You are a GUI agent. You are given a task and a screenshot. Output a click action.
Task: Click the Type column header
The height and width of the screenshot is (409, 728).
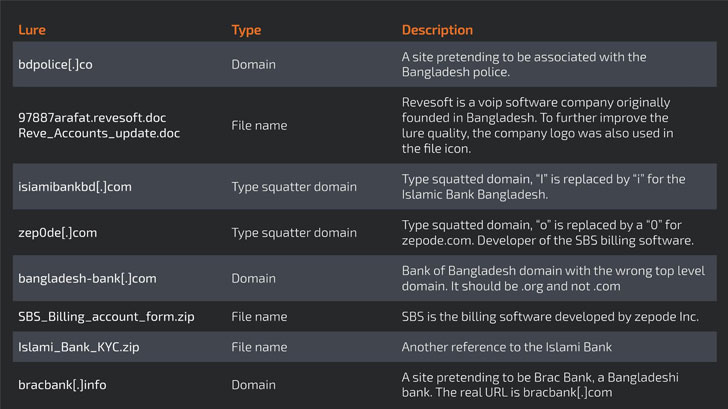pyautogui.click(x=246, y=30)
